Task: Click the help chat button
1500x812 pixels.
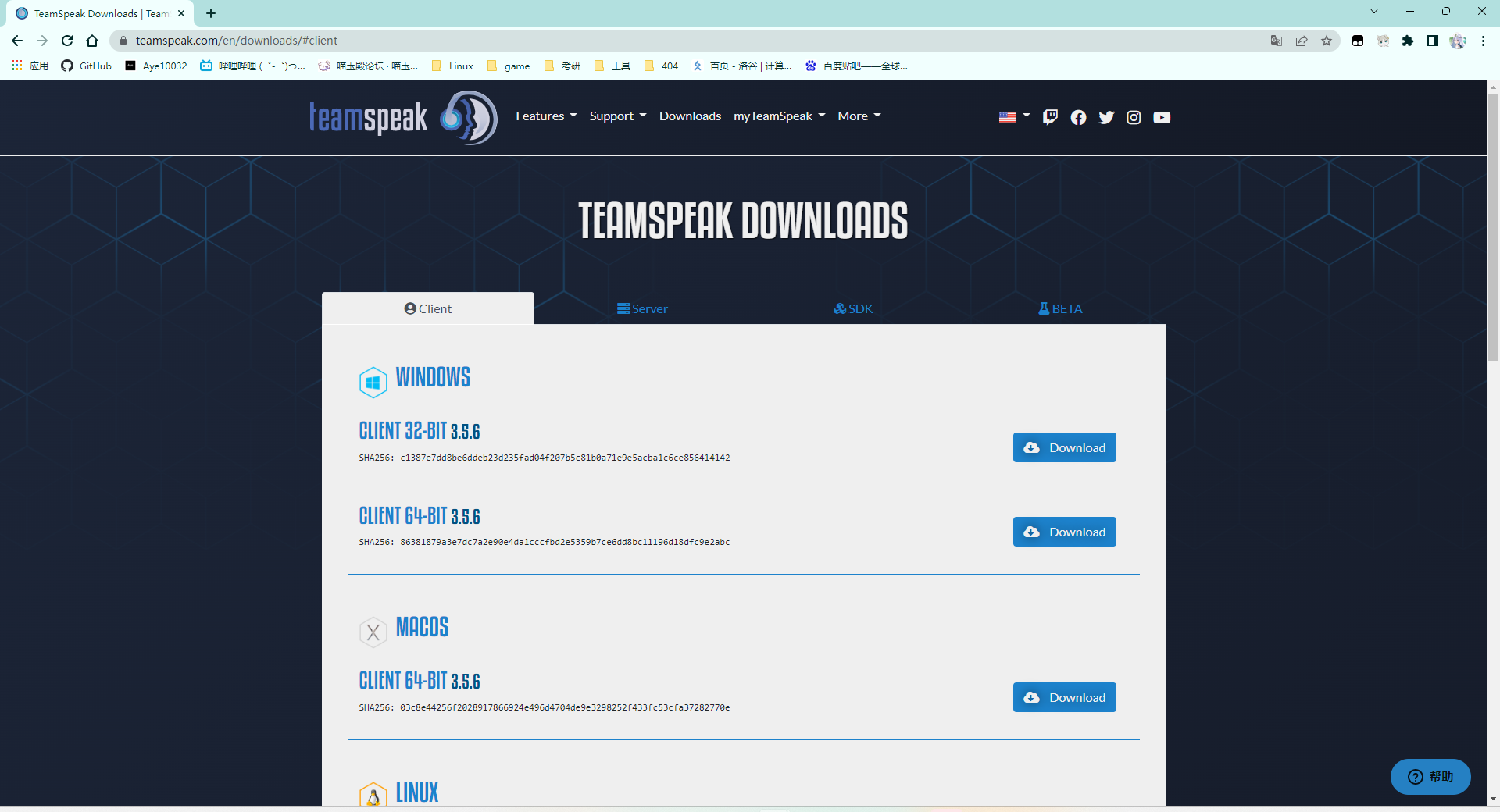Action: click(1430, 777)
